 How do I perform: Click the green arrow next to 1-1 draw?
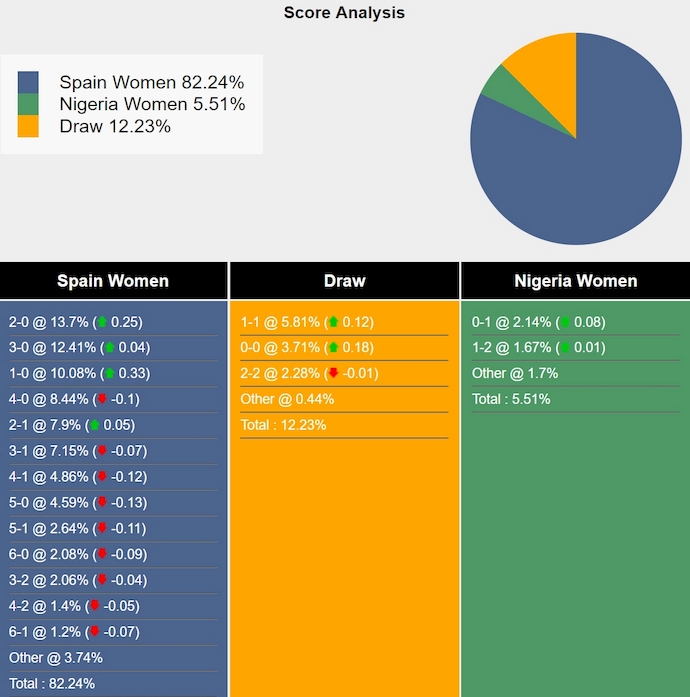click(333, 322)
